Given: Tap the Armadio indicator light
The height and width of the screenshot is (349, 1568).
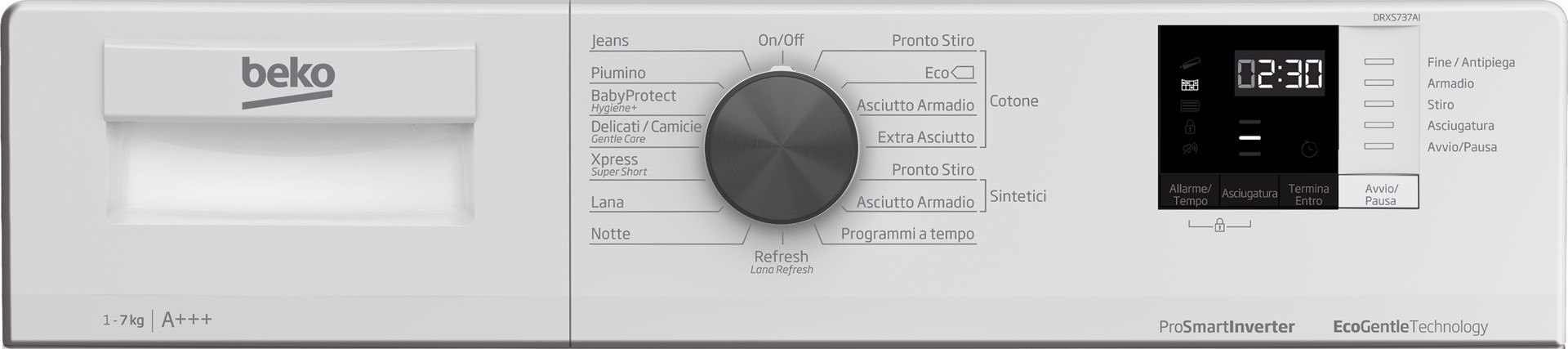Looking at the screenshot, I should 1379,83.
